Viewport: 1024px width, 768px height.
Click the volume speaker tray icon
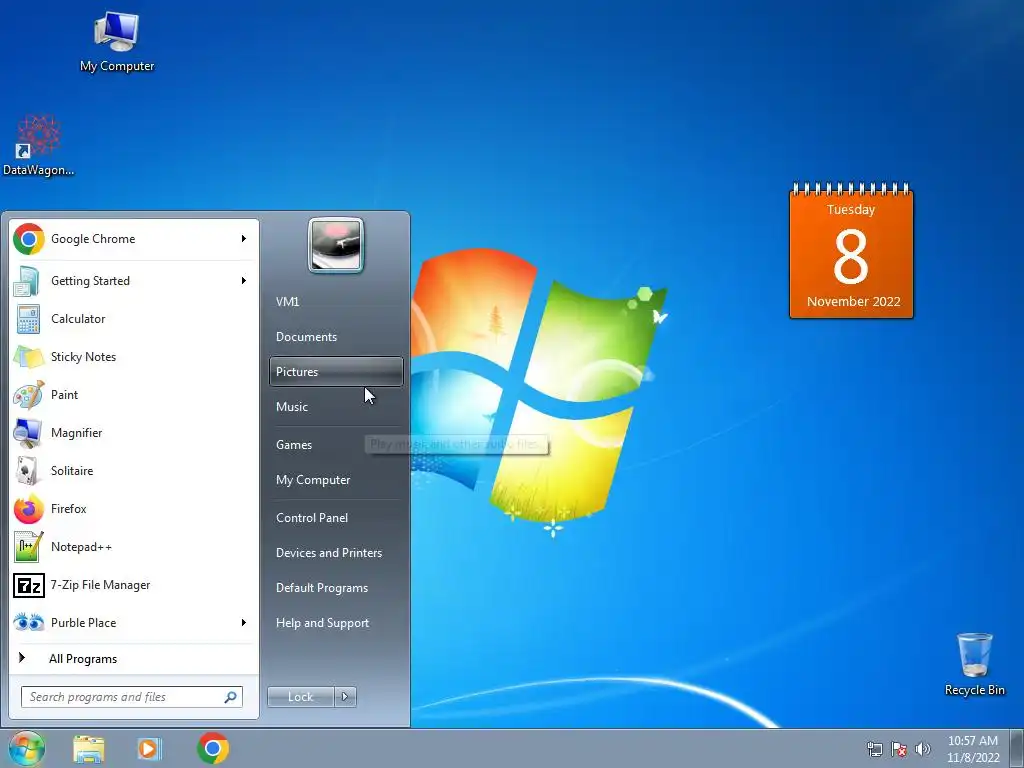coord(922,749)
